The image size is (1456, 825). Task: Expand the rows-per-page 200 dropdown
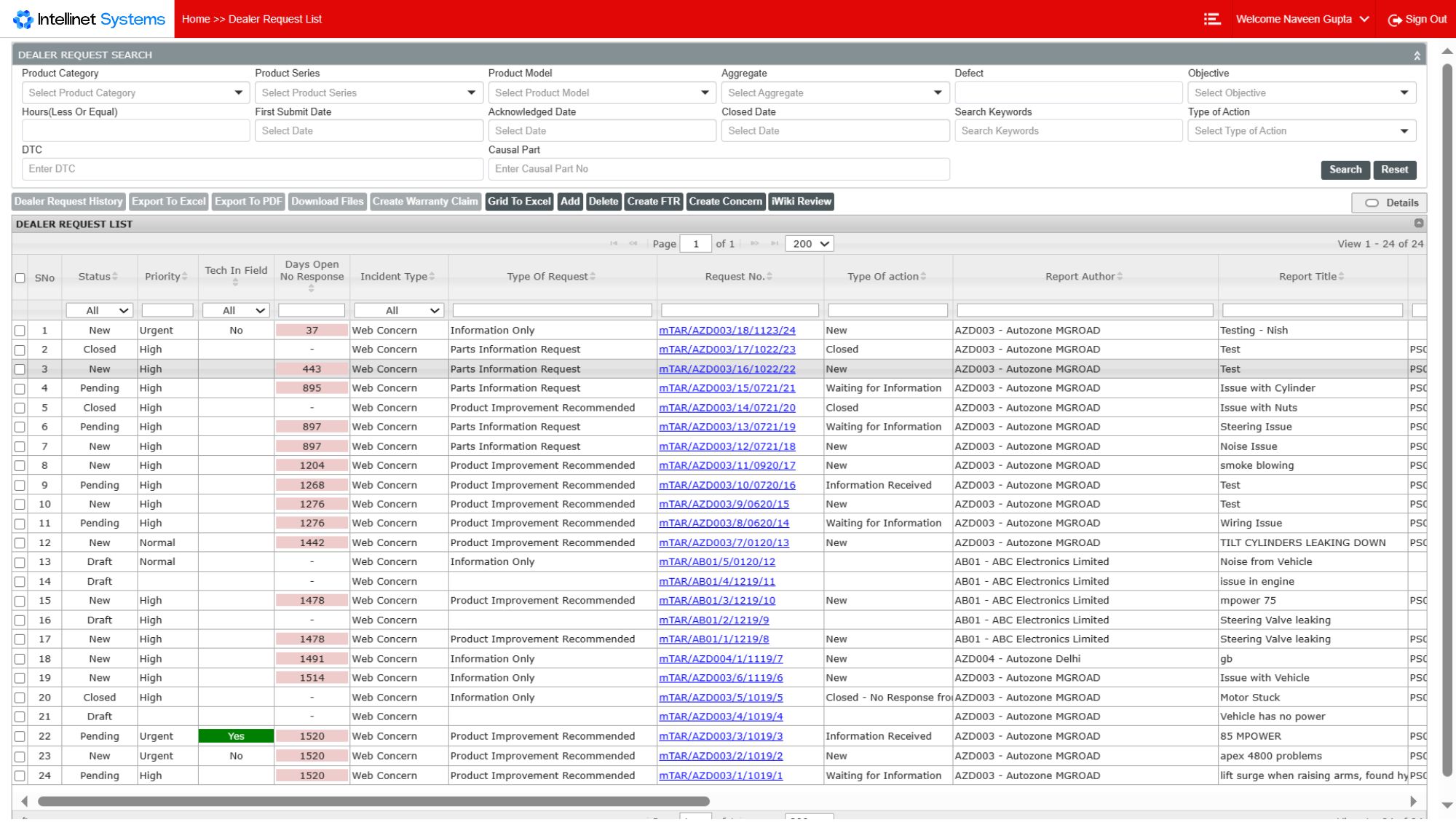[809, 244]
